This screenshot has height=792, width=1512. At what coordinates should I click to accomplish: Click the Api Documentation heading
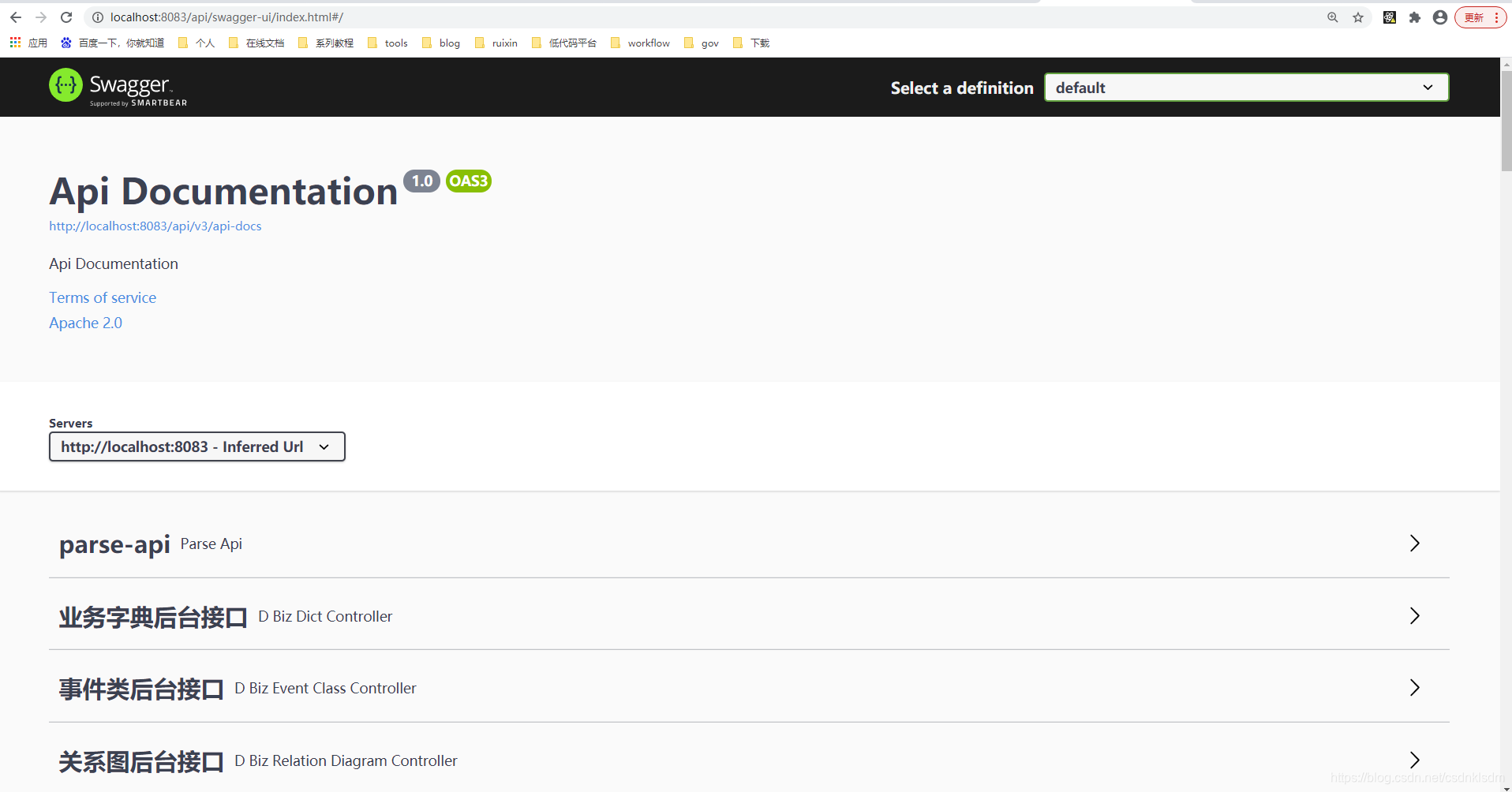tap(223, 192)
